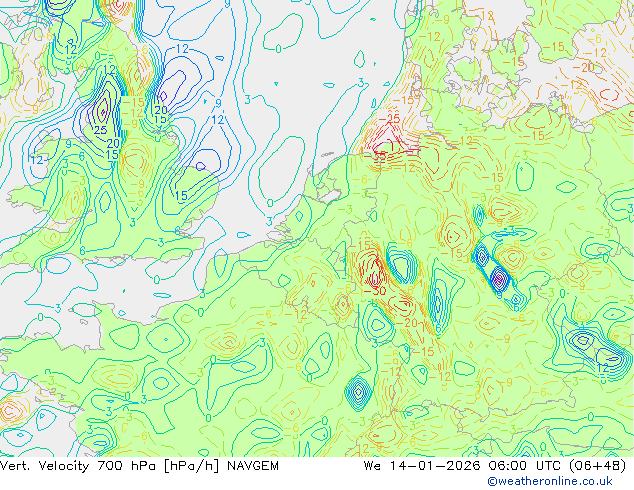634x490 pixels.
Task: Click the red '-25' contour label
Action: click(x=389, y=118)
